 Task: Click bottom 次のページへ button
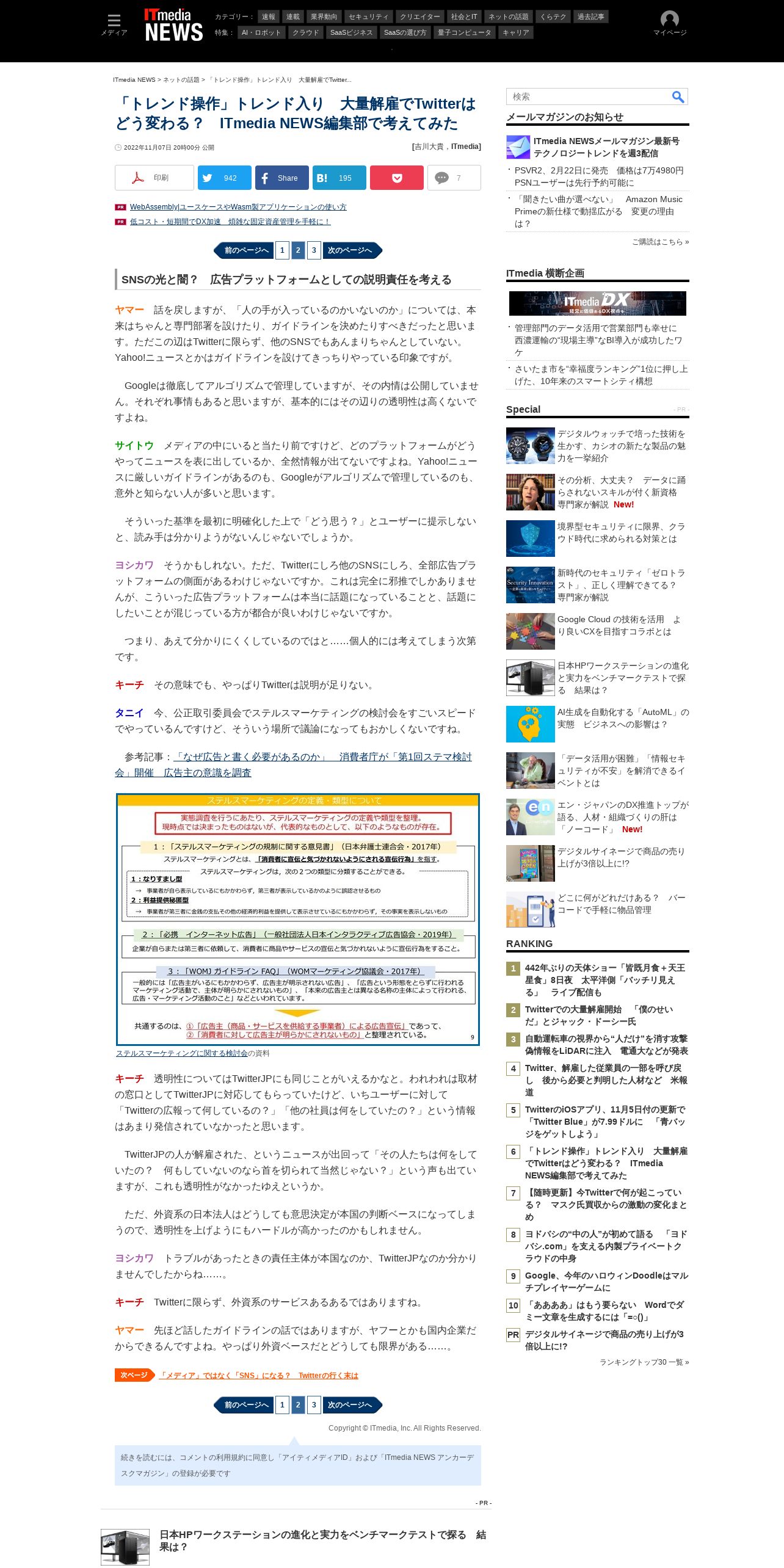pyautogui.click(x=352, y=1405)
